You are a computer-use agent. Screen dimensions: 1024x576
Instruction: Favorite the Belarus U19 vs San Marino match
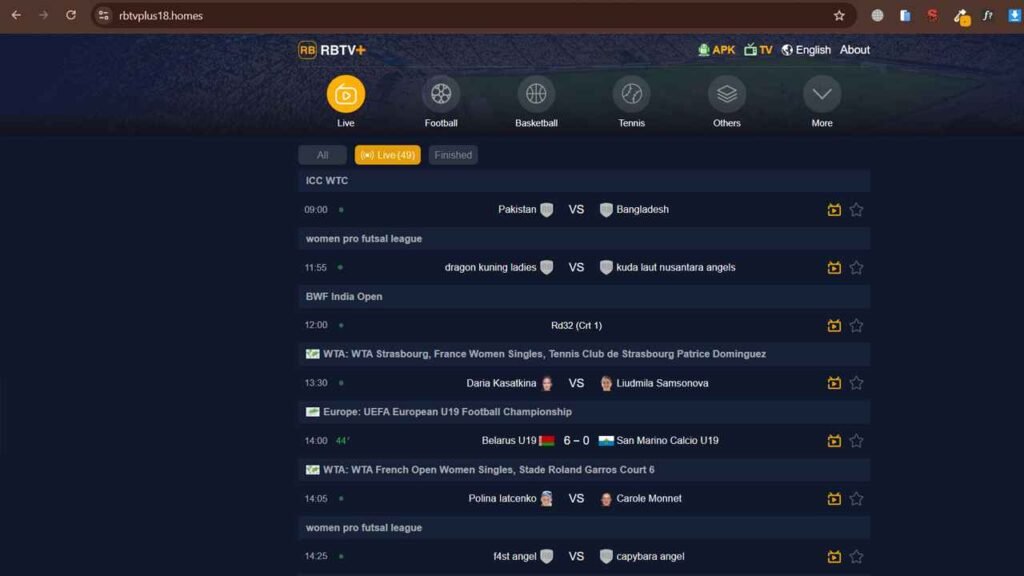856,441
